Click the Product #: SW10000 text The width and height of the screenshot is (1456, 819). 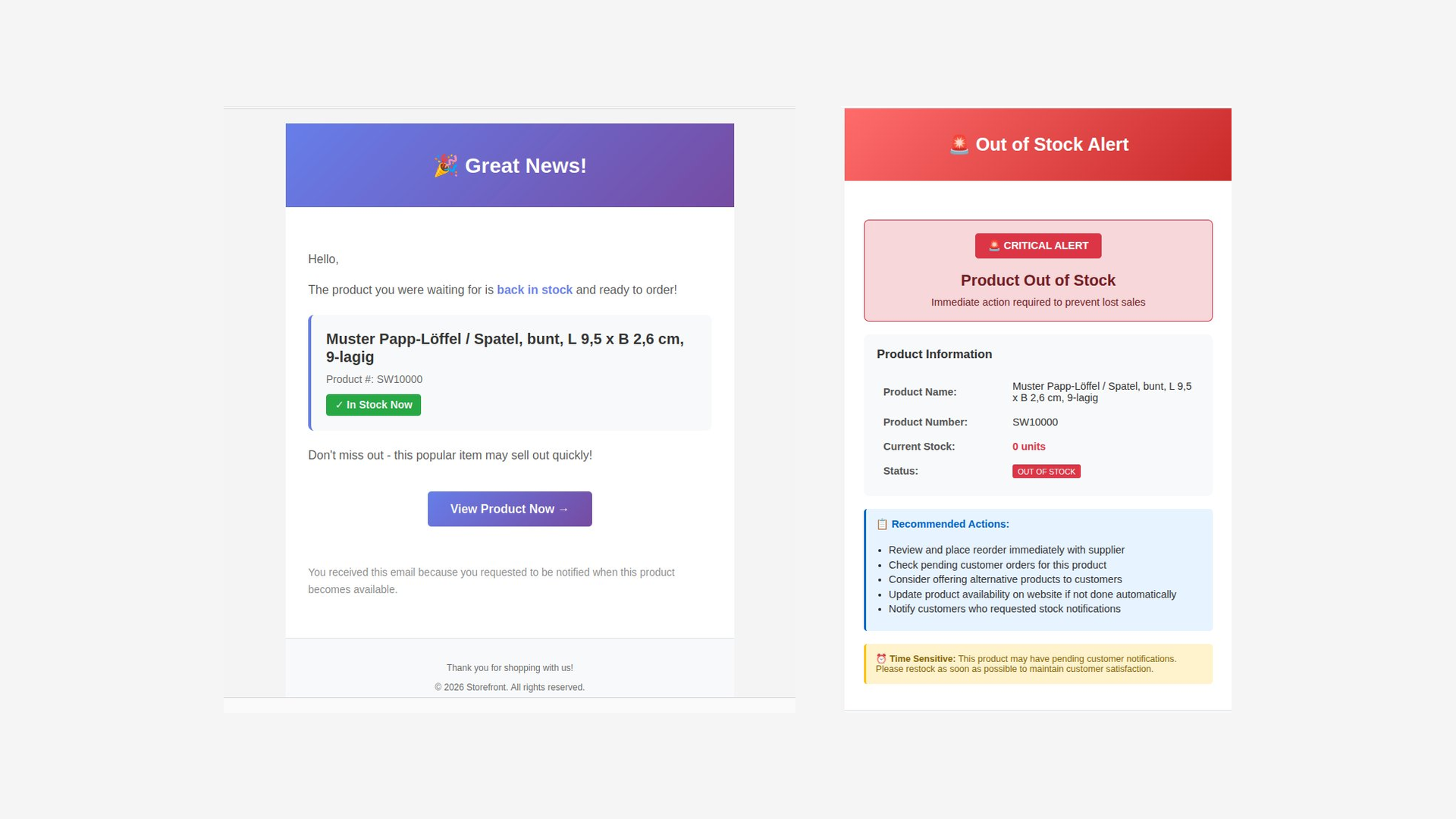[374, 379]
